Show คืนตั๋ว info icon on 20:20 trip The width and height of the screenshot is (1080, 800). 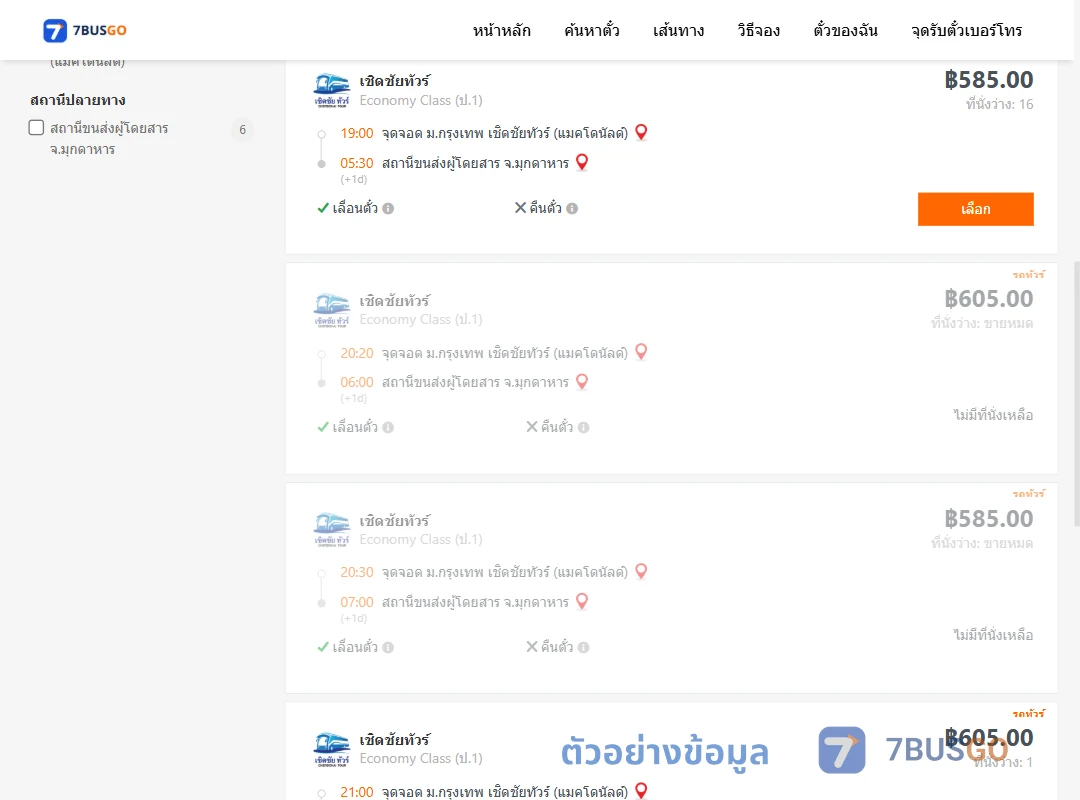pos(583,427)
